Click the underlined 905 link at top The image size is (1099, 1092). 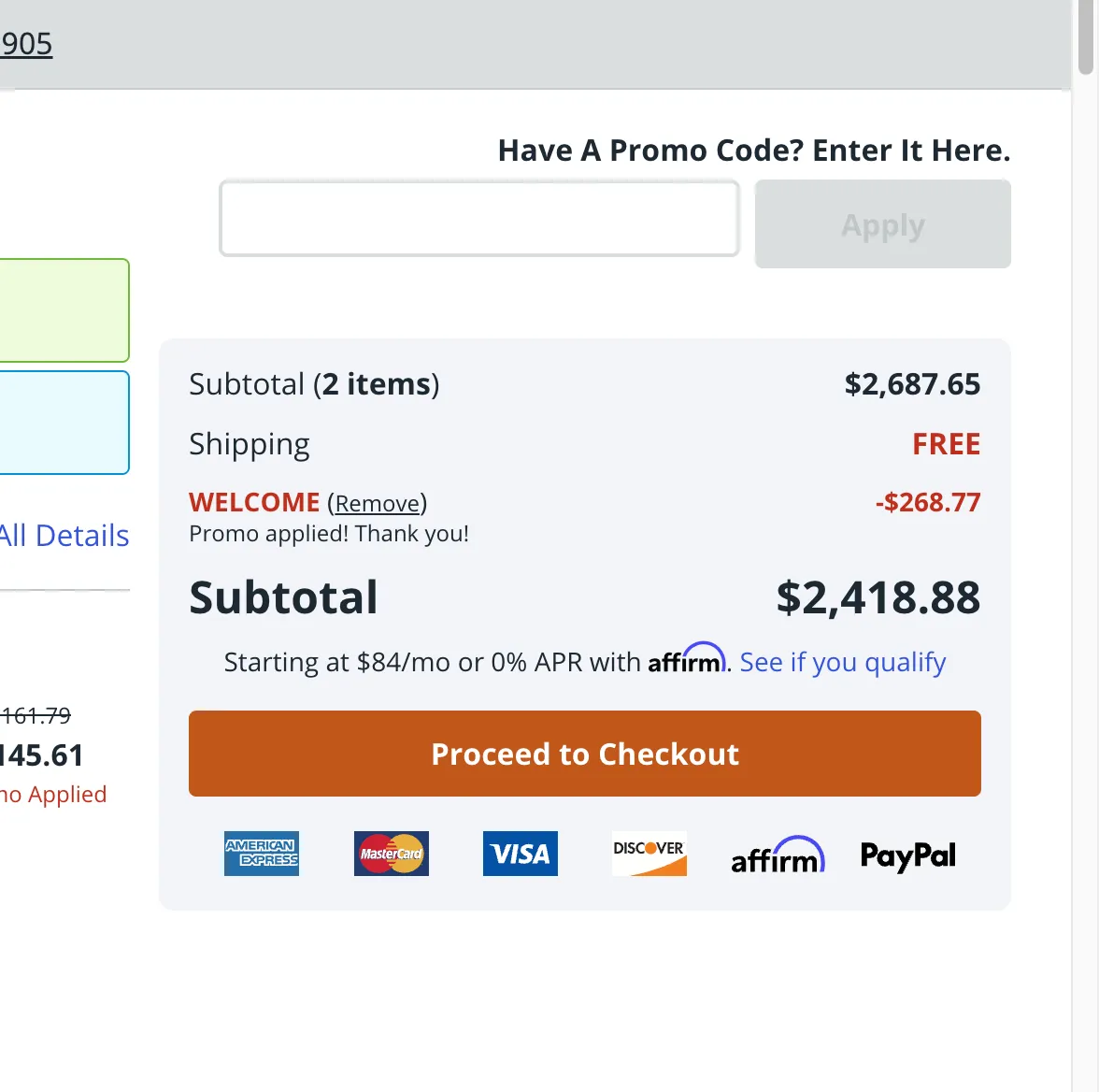pyautogui.click(x=26, y=44)
